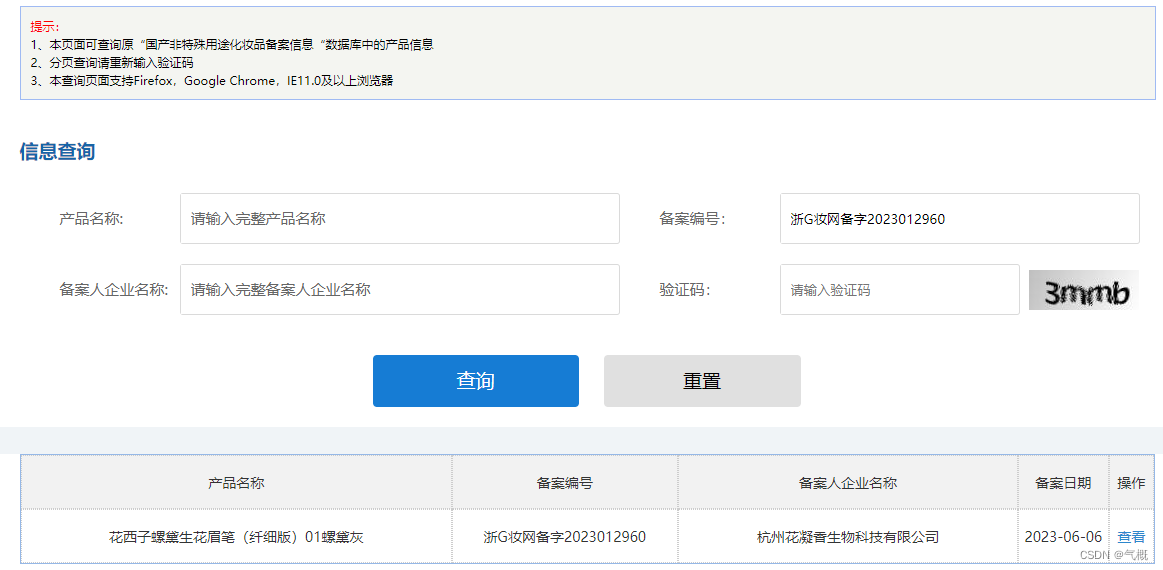This screenshot has height=570, width=1163.
Task: Click the 产品名称: form label
Action: pyautogui.click(x=91, y=219)
